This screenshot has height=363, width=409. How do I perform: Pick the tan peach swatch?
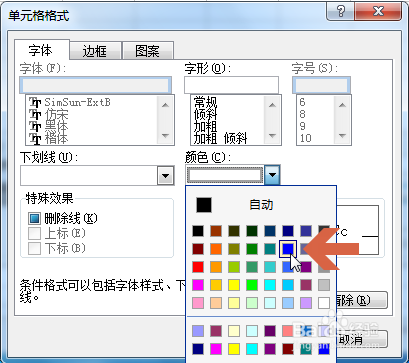coord(216,303)
